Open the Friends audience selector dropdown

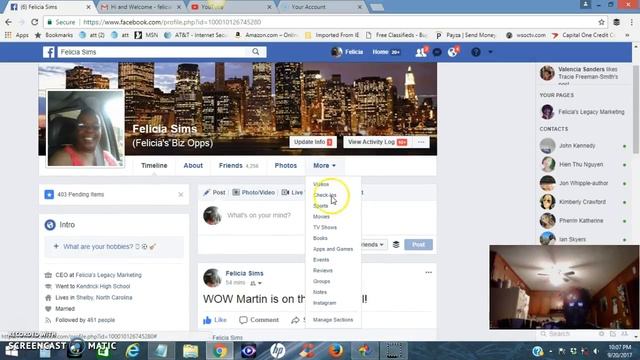(x=373, y=244)
